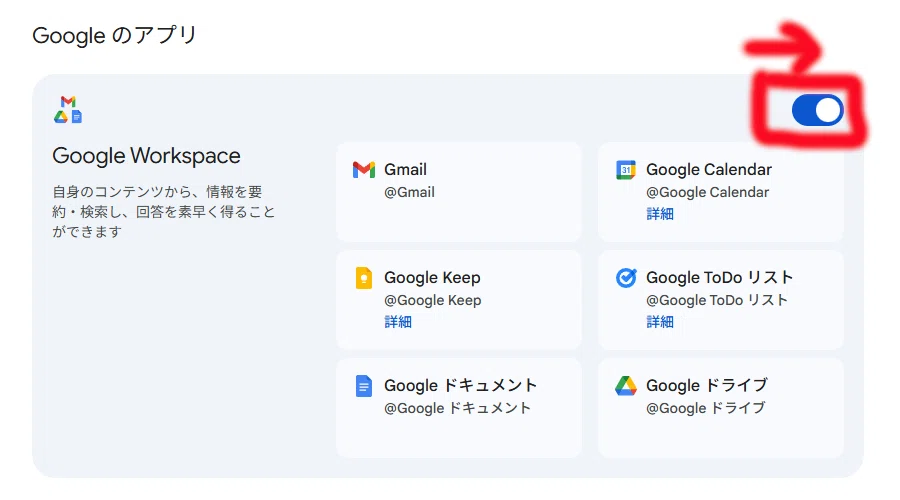Click the Google Calendar icon
This screenshot has width=900, height=500.
(x=626, y=170)
